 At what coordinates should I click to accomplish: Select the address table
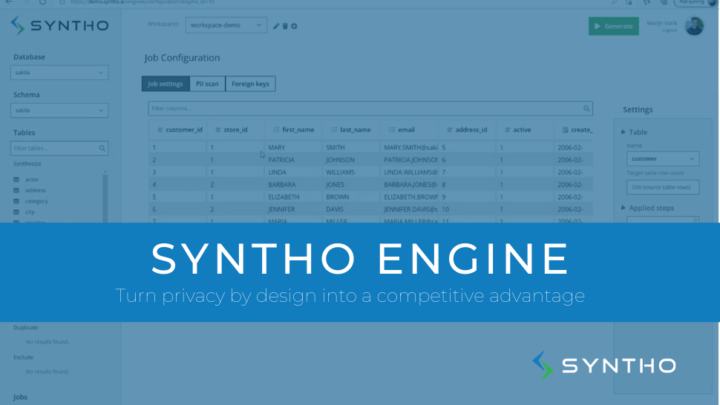[x=35, y=190]
